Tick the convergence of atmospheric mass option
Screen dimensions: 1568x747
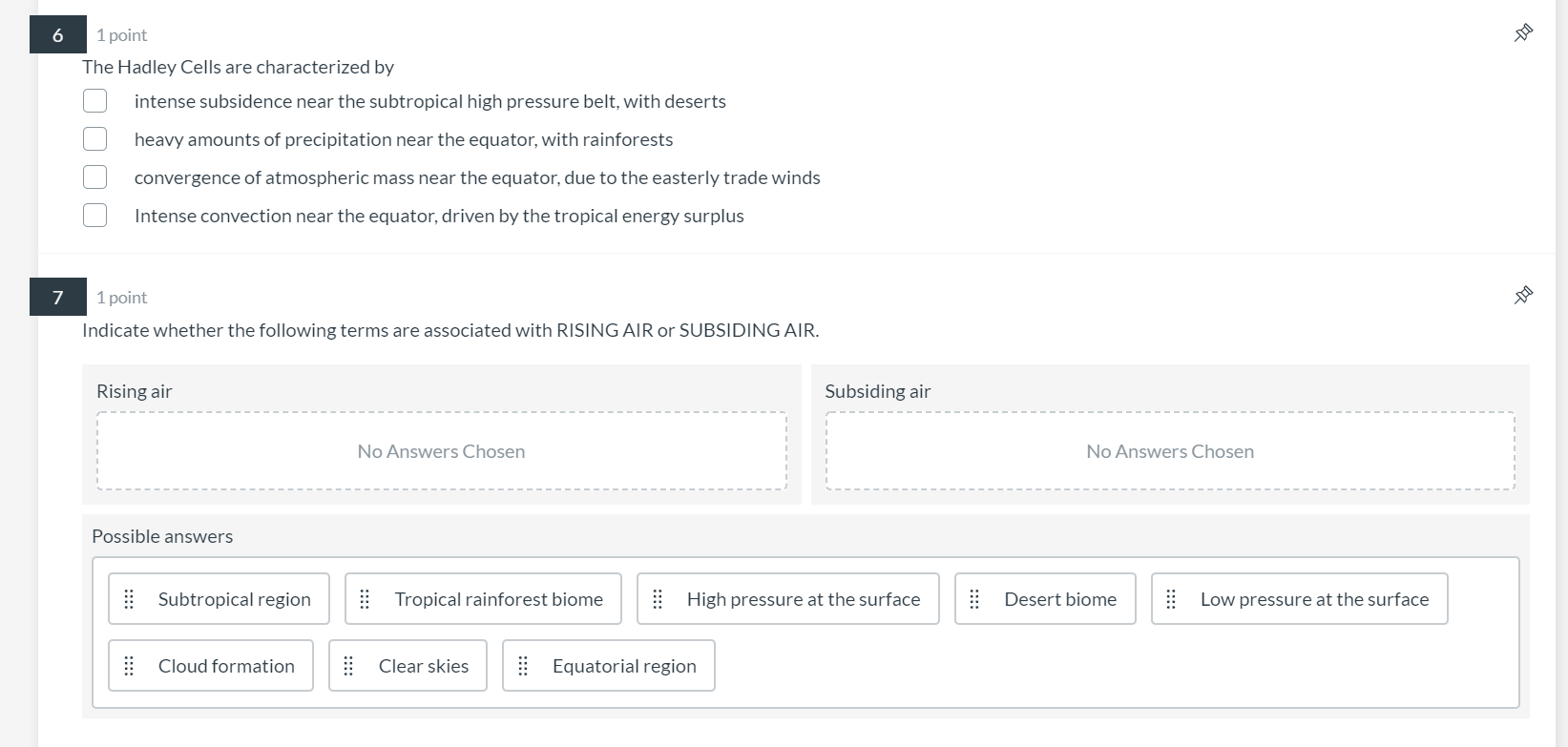(94, 177)
